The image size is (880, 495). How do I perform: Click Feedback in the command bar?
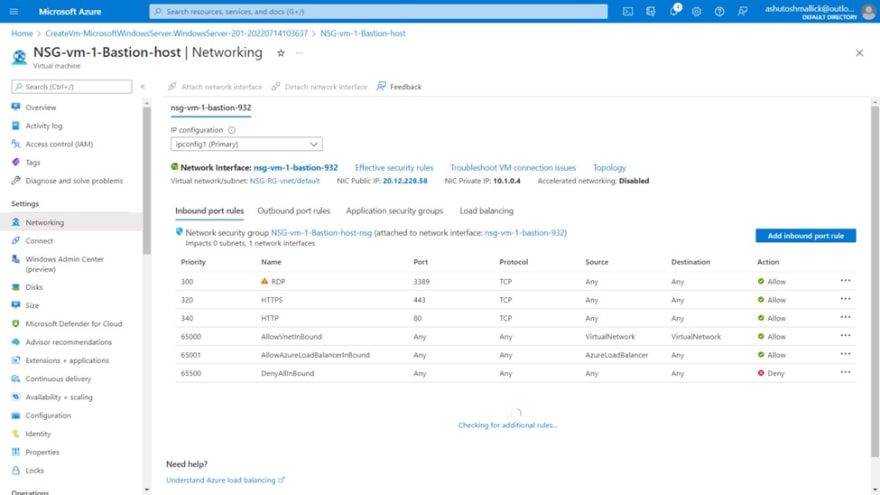[399, 86]
